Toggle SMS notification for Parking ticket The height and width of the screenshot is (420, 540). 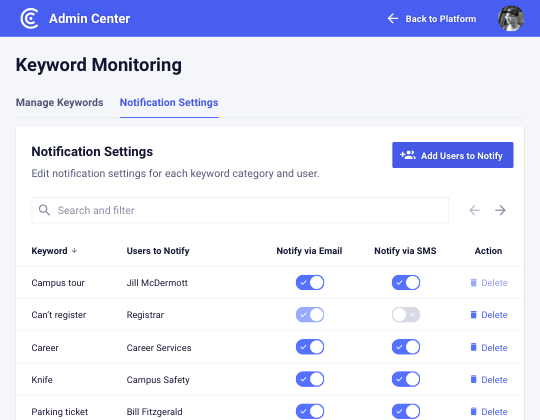click(x=406, y=411)
